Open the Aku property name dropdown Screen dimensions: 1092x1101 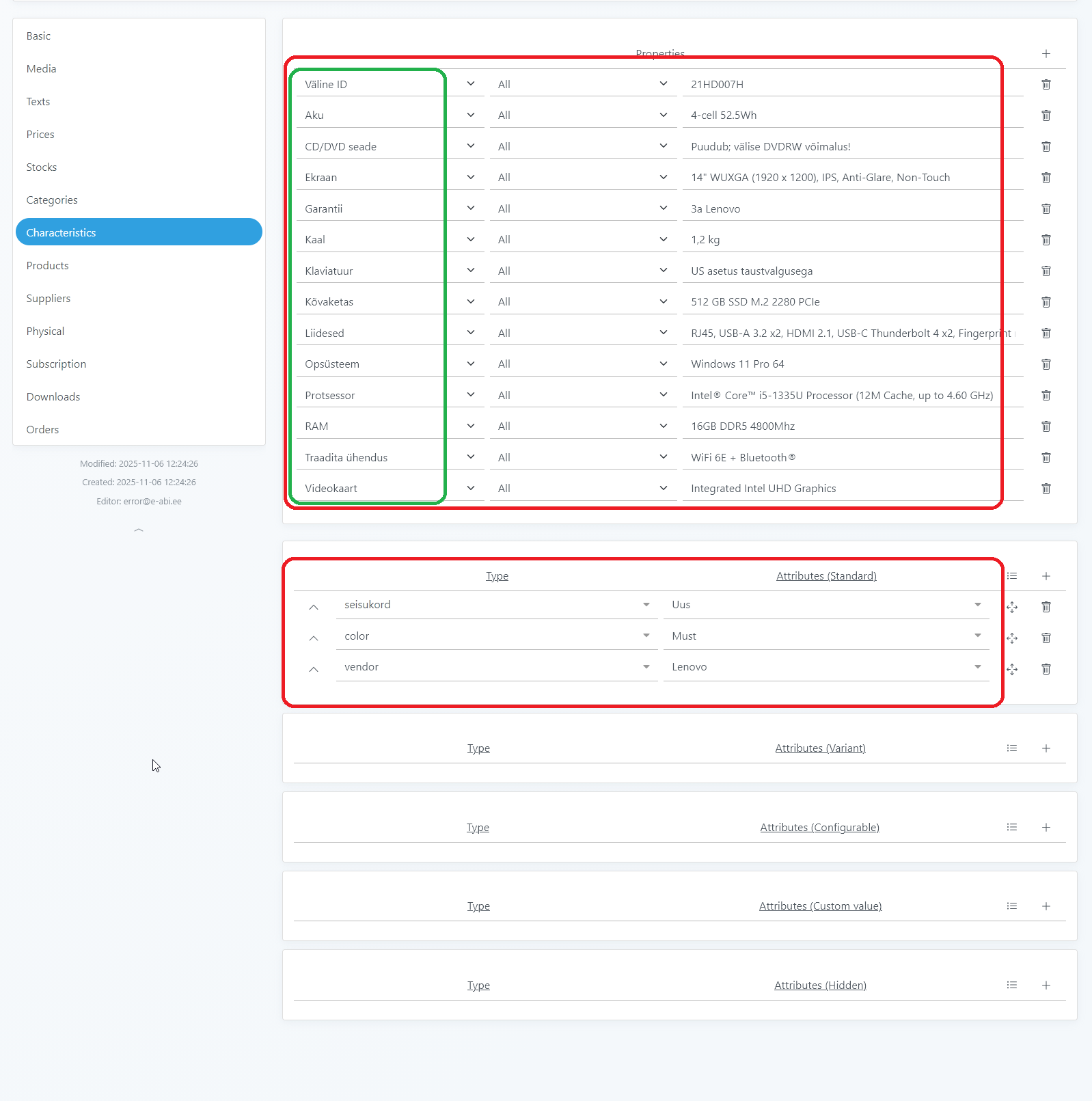[x=470, y=115]
